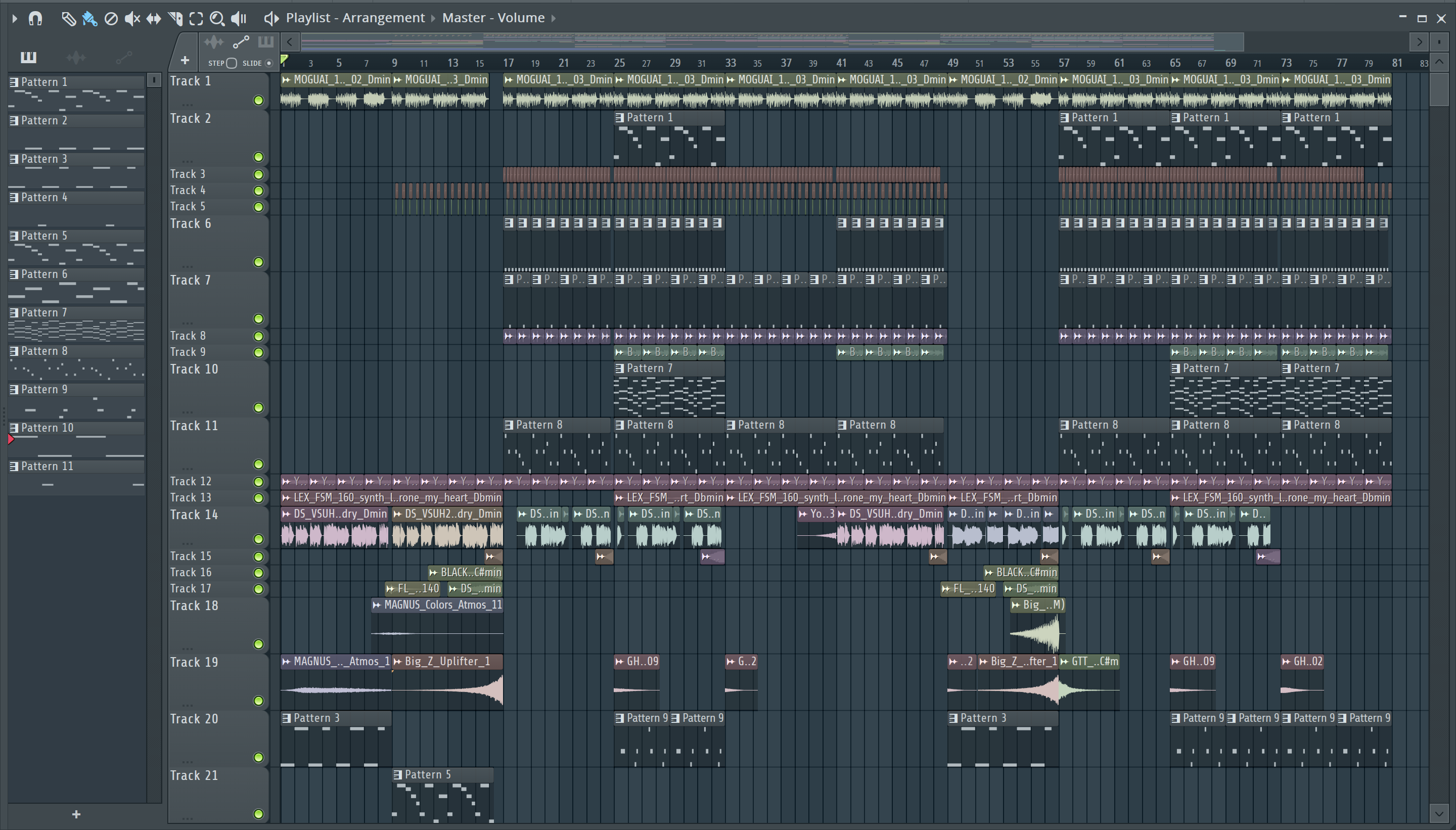The height and width of the screenshot is (830, 1456).
Task: Select the Delete tool
Action: [111, 18]
